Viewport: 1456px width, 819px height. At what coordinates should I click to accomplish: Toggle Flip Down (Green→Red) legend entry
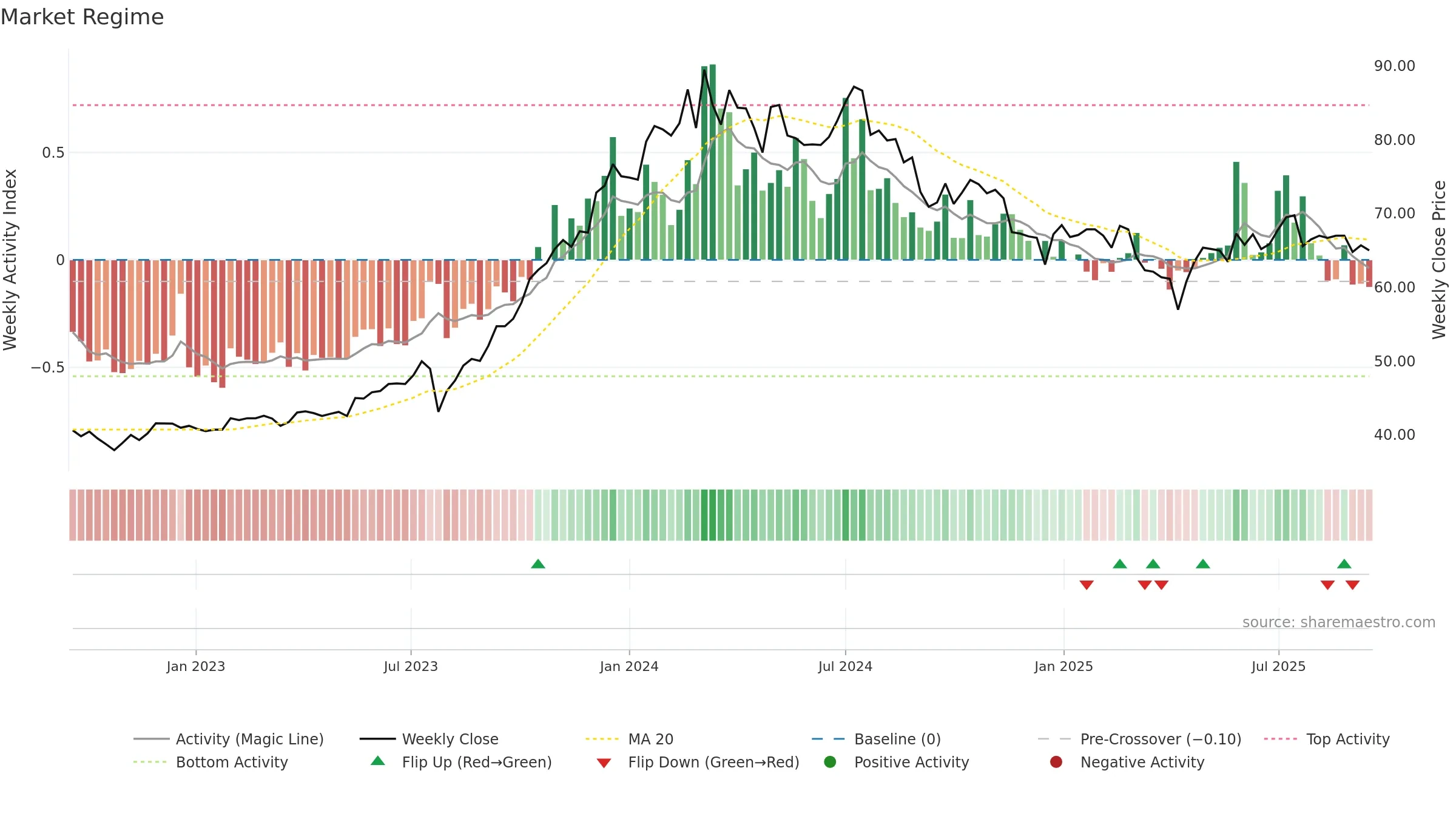698,762
